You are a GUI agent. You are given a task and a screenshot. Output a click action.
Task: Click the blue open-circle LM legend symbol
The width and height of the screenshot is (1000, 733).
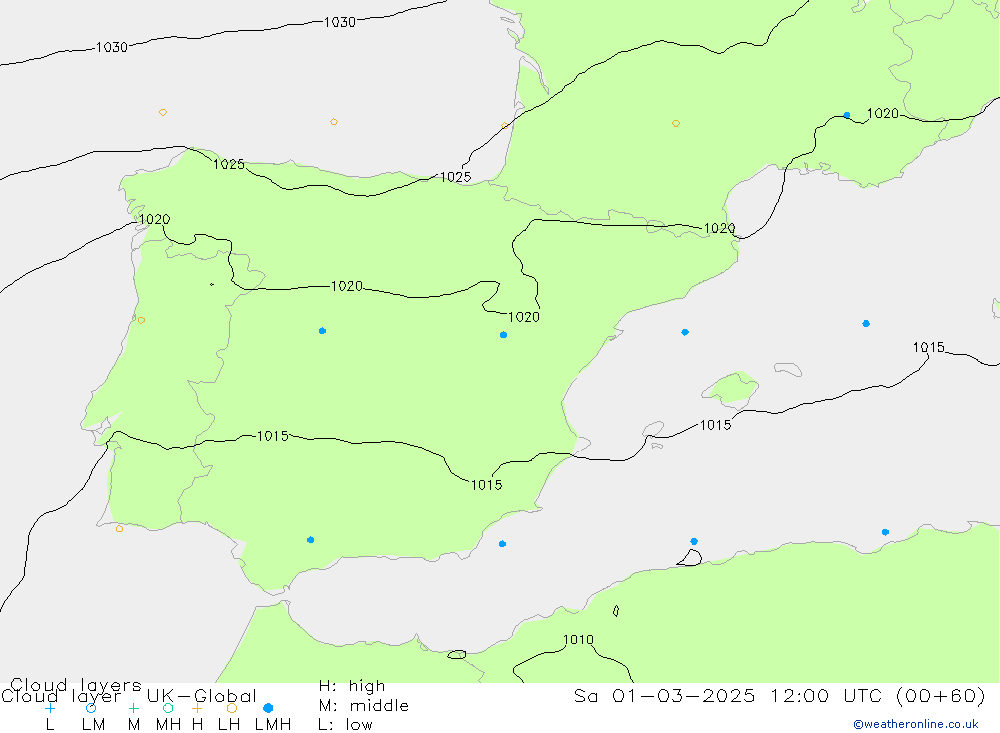[x=91, y=708]
